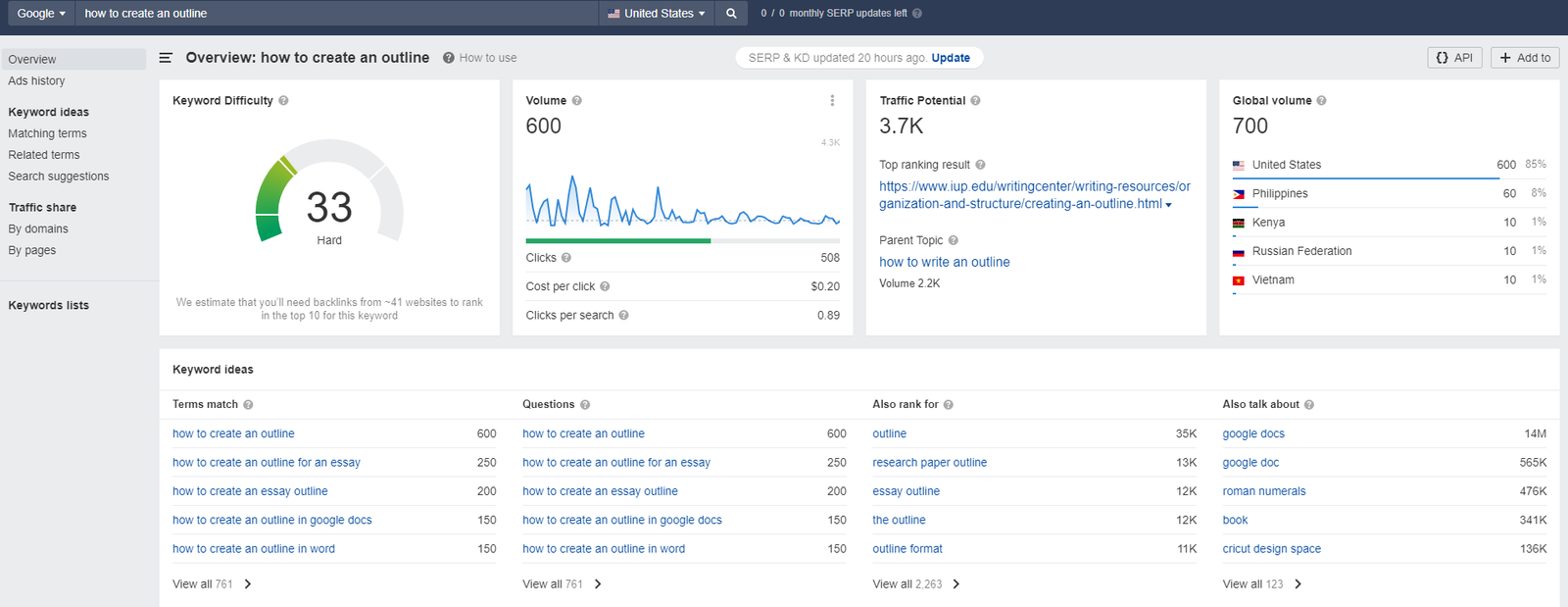Expand View all 761 Questions

(563, 583)
